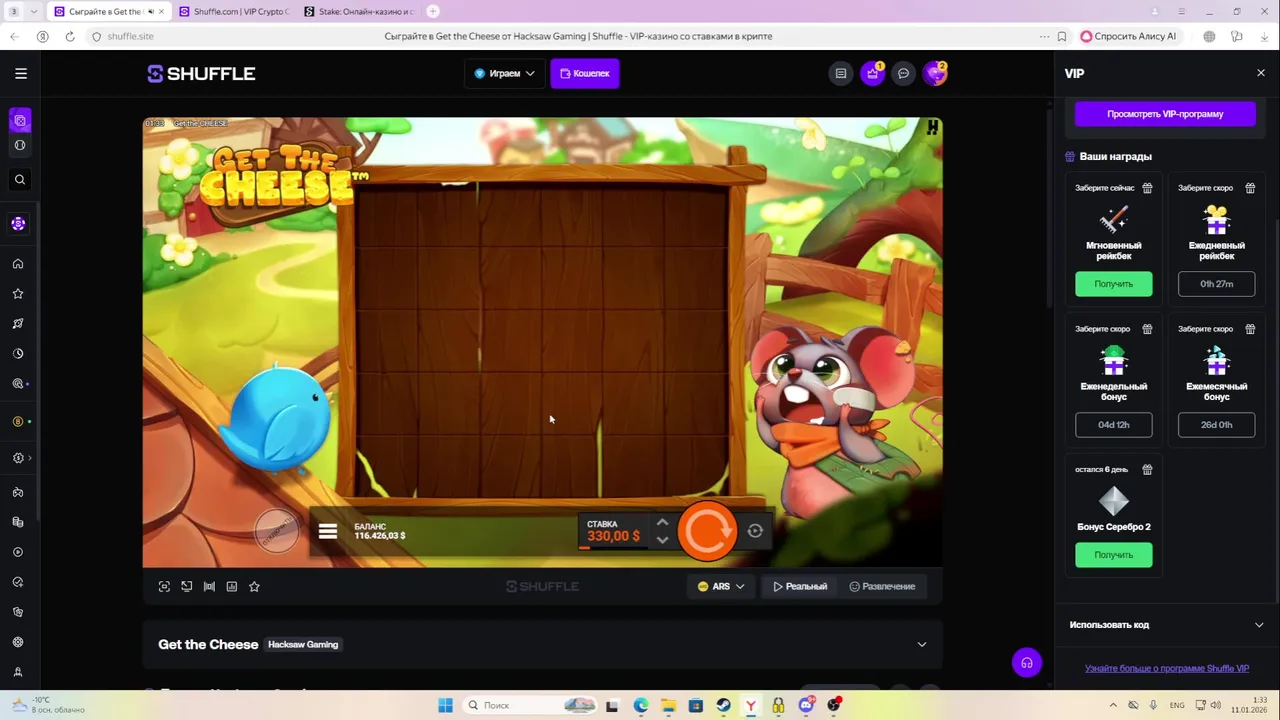Open the Кошелек wallet button
This screenshot has height=720, width=1280.
pos(585,73)
